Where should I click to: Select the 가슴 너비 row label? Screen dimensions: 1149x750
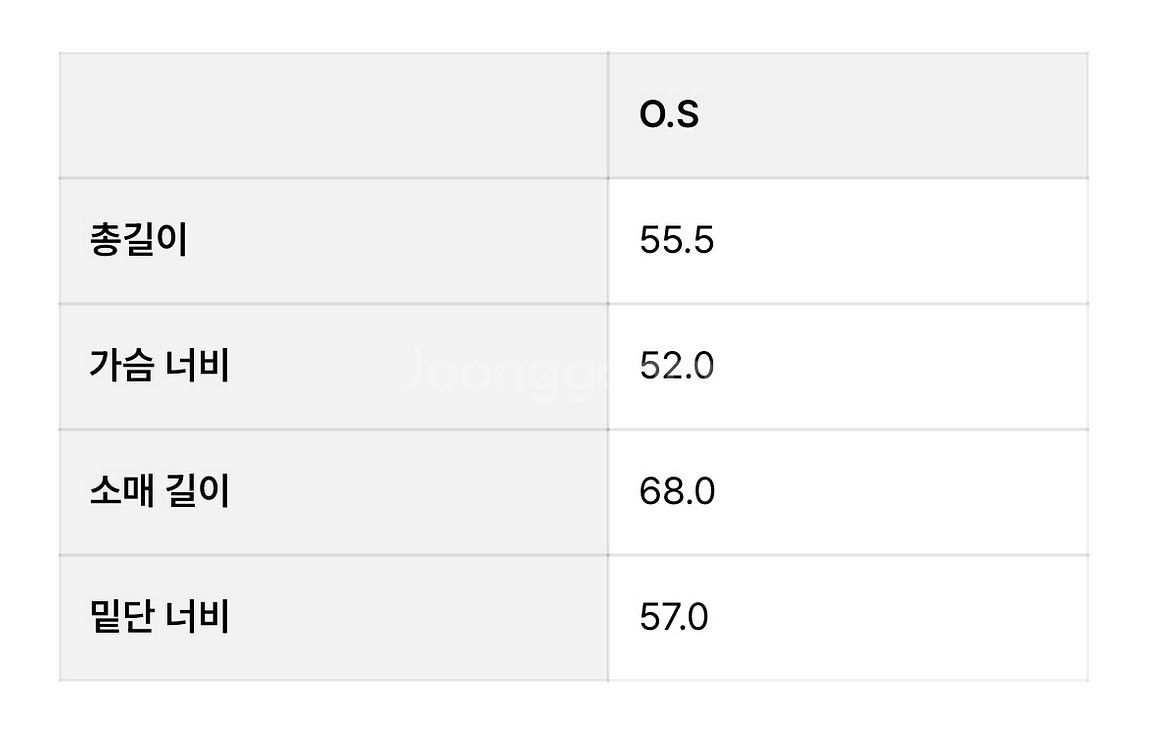click(x=159, y=366)
